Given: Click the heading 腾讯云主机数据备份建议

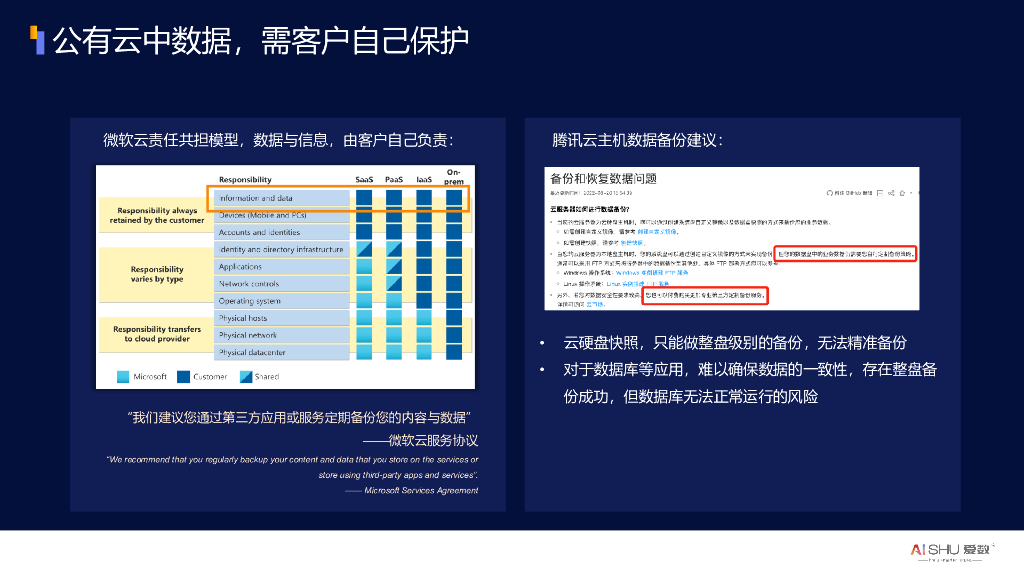Looking at the screenshot, I should (637, 140).
